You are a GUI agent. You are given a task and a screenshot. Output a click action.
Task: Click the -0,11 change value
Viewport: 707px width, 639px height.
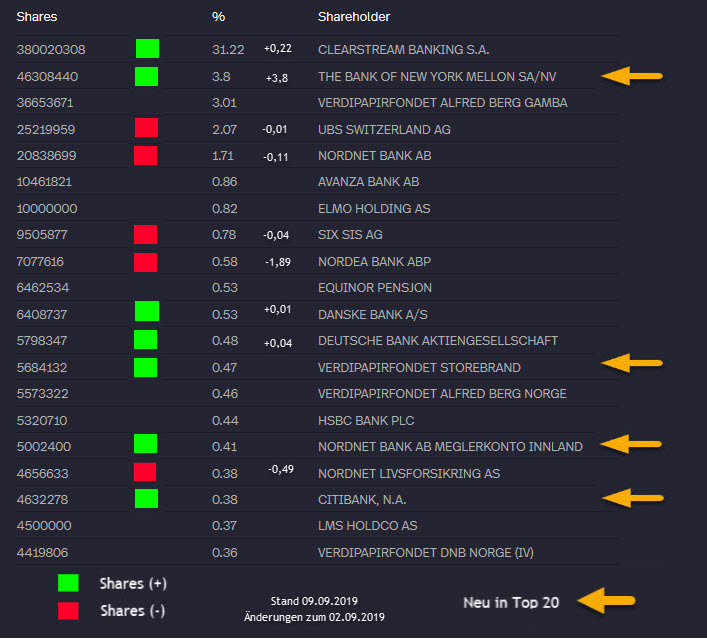pyautogui.click(x=275, y=157)
